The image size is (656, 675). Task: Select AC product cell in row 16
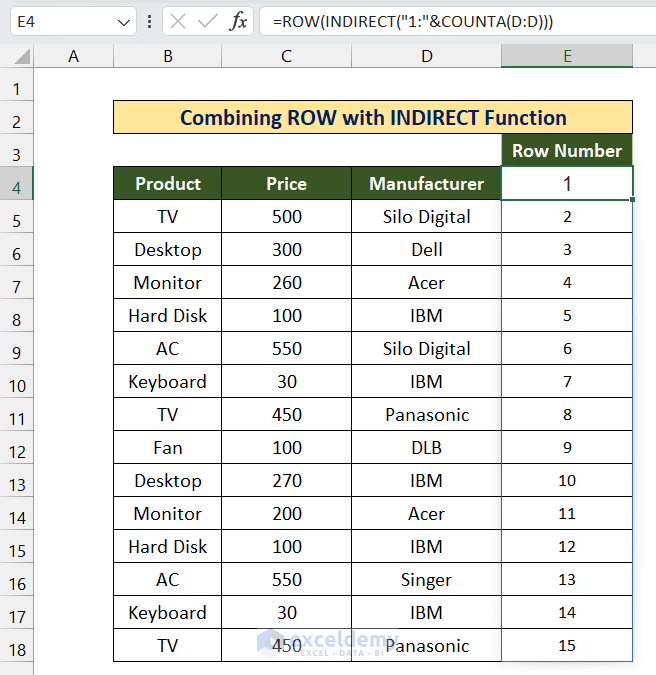(x=168, y=579)
